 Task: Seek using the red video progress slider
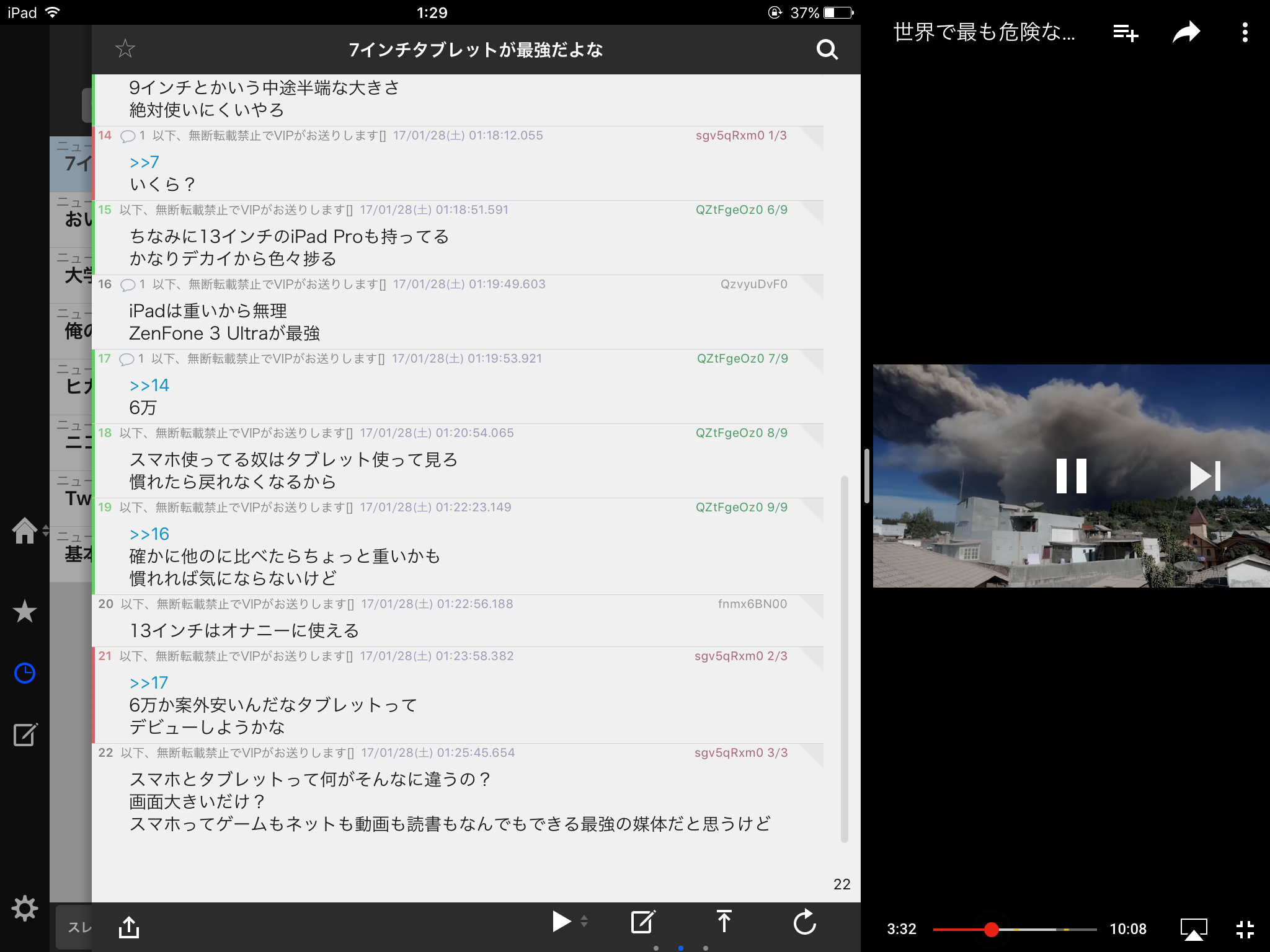point(991,929)
